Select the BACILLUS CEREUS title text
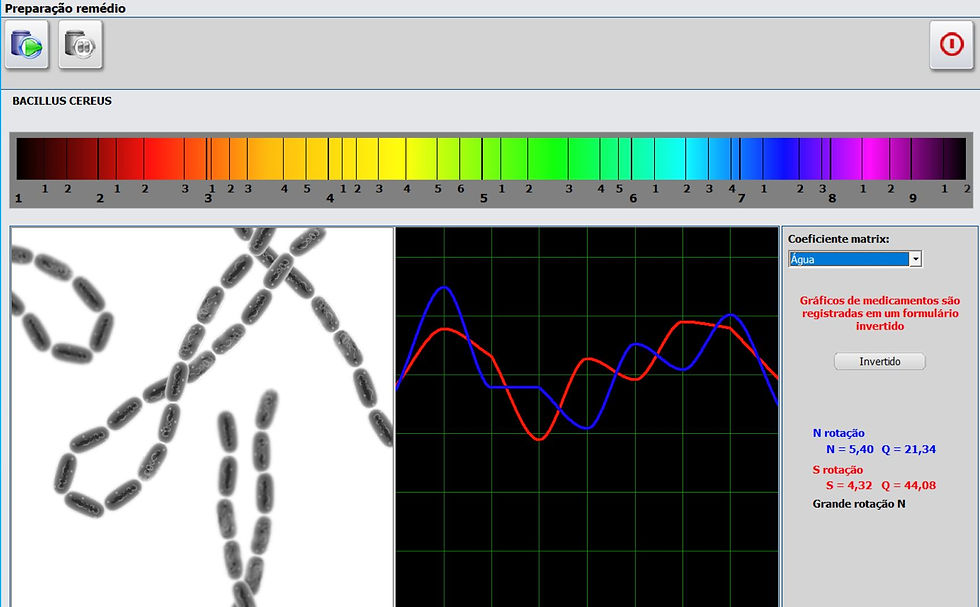 62,101
